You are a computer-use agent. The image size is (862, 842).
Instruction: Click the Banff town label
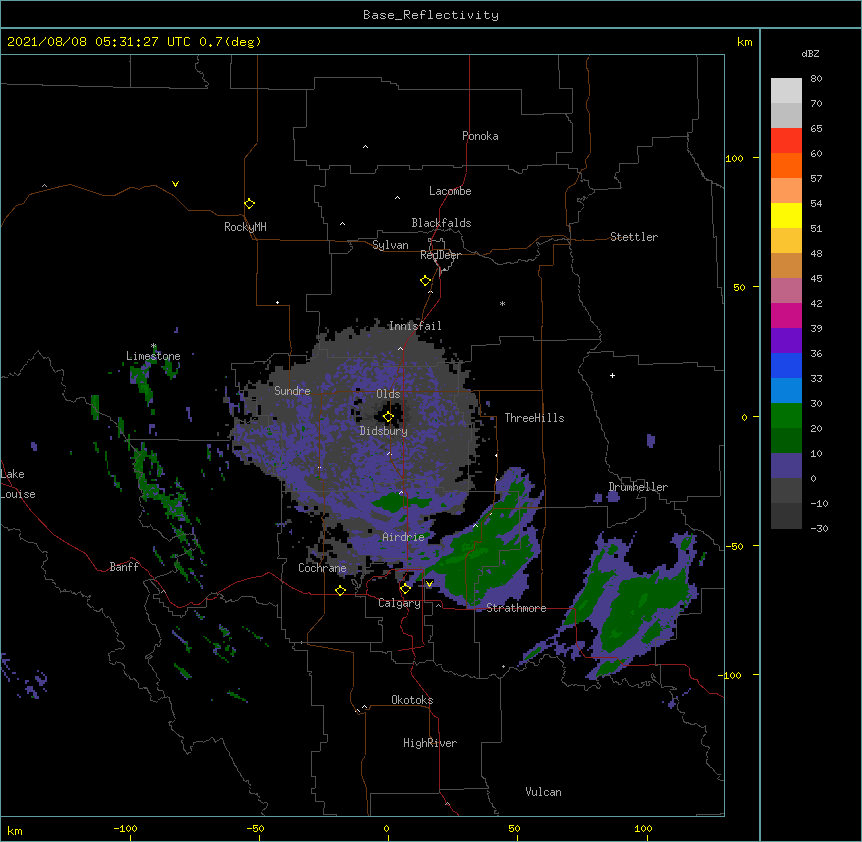coord(124,567)
